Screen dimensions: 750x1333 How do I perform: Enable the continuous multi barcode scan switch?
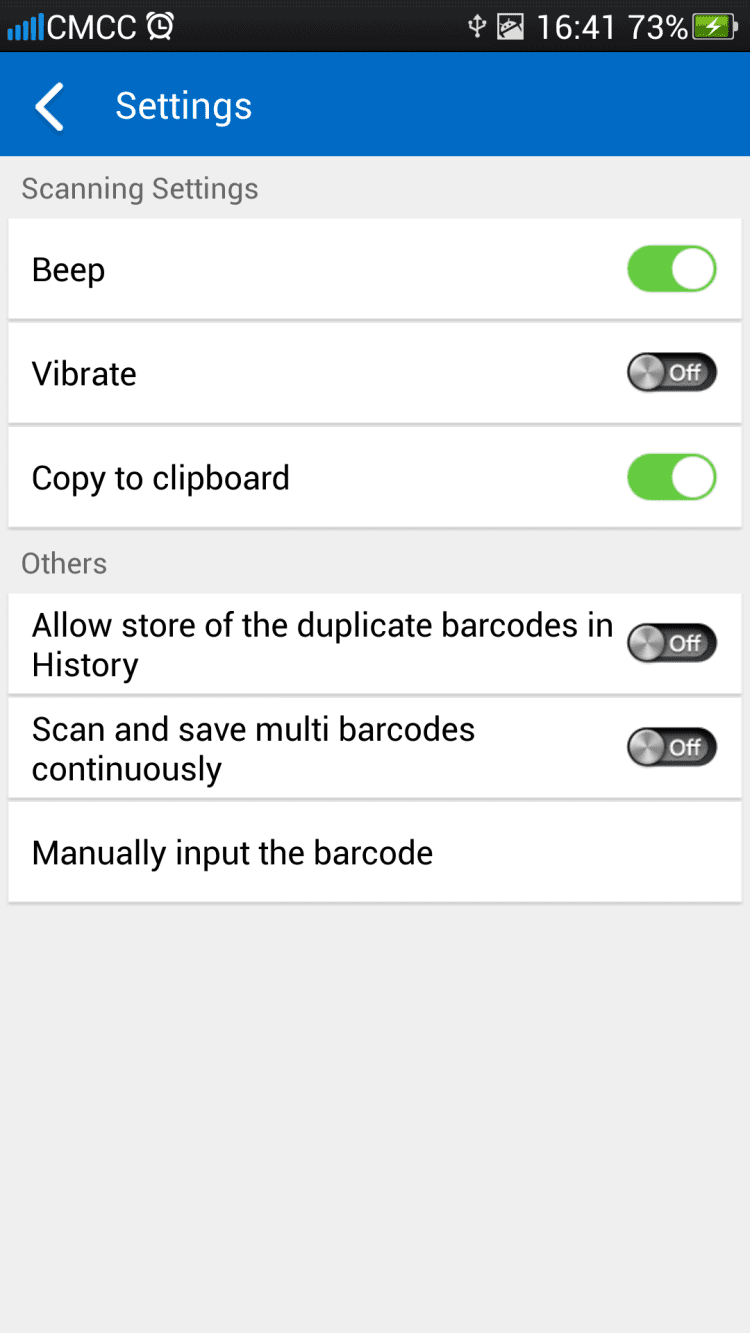[x=671, y=747]
